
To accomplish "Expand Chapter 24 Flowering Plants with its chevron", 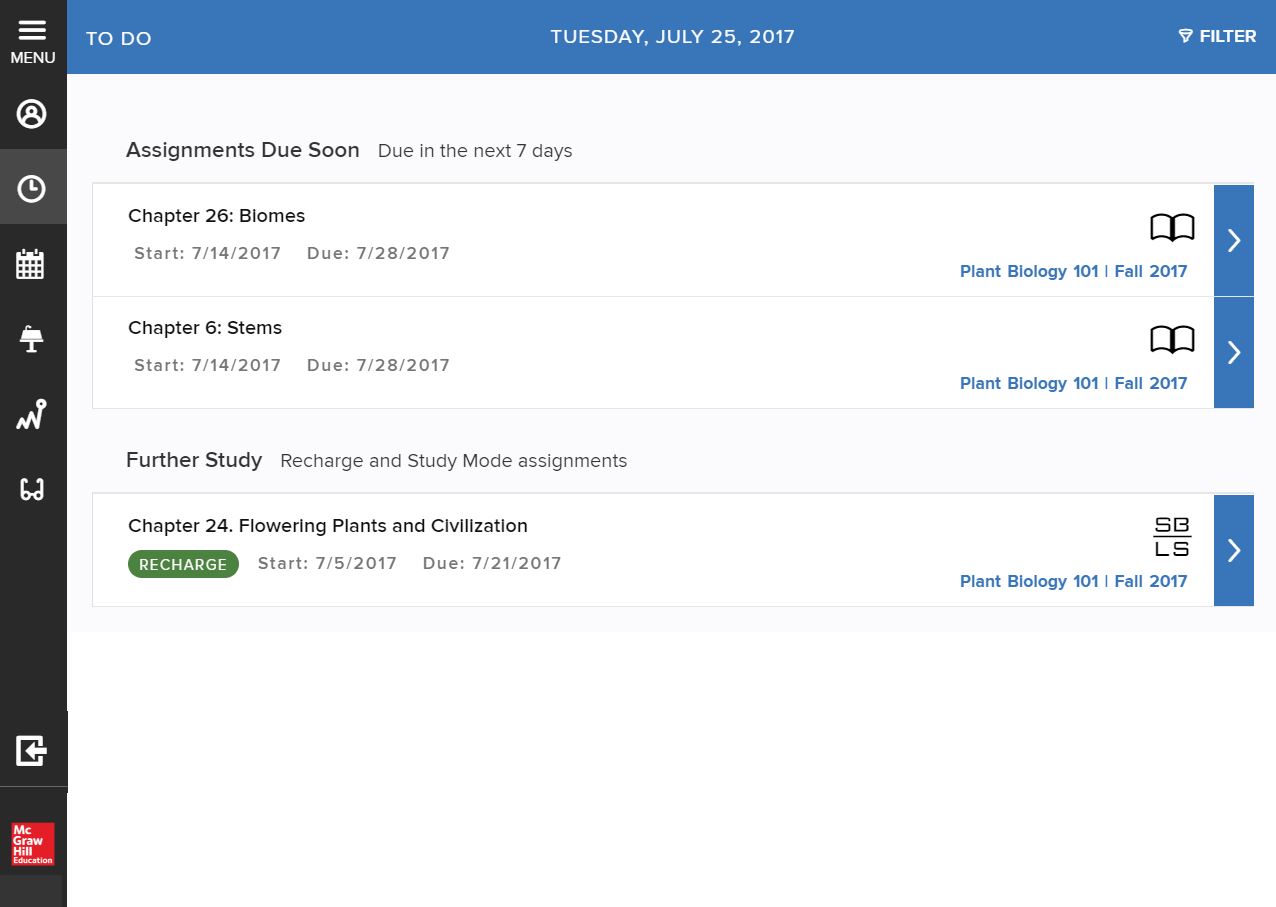I will click(x=1234, y=550).
